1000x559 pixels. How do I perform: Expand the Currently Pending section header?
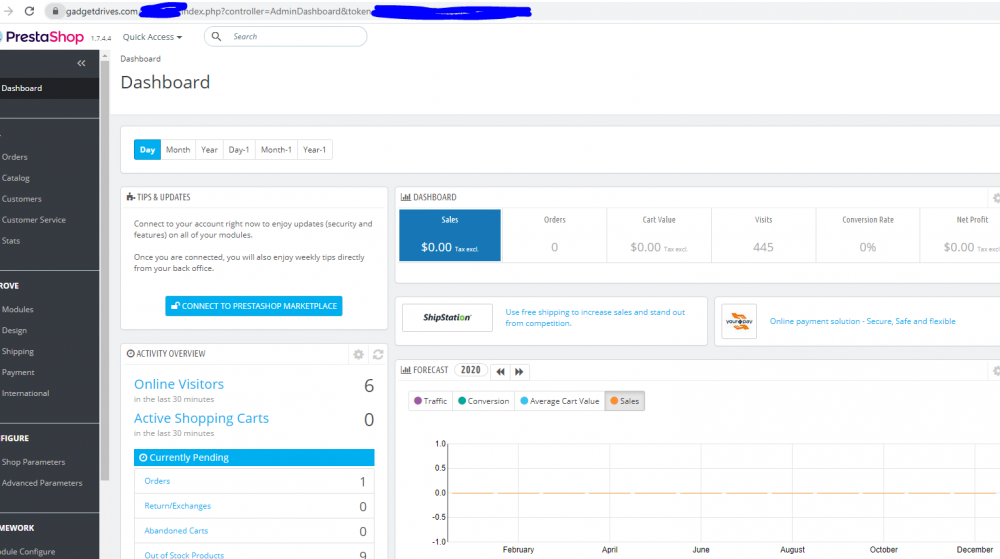pos(254,458)
